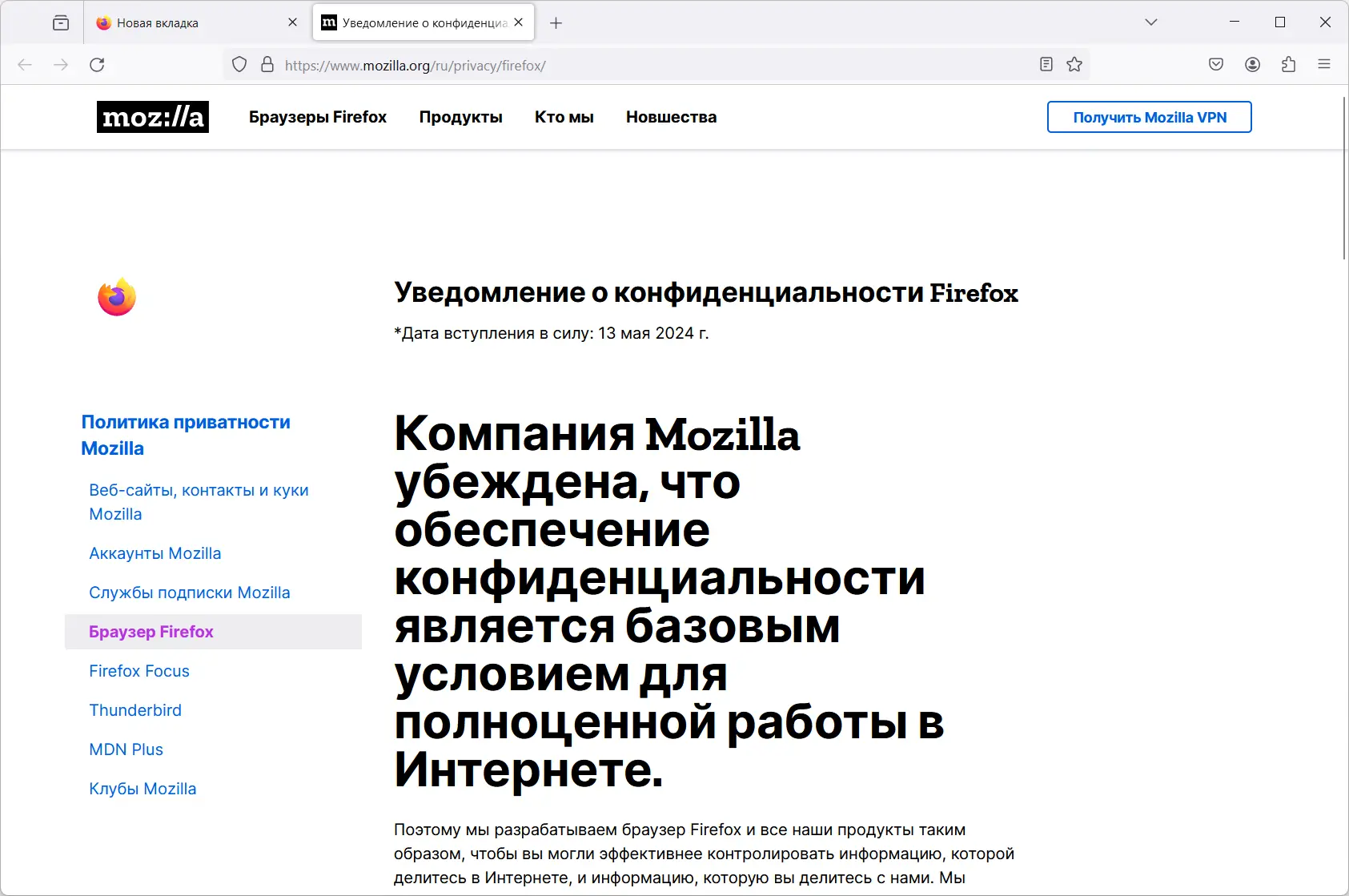Open Firefox View in the tab bar
Viewport: 1349px width, 896px height.
point(61,22)
